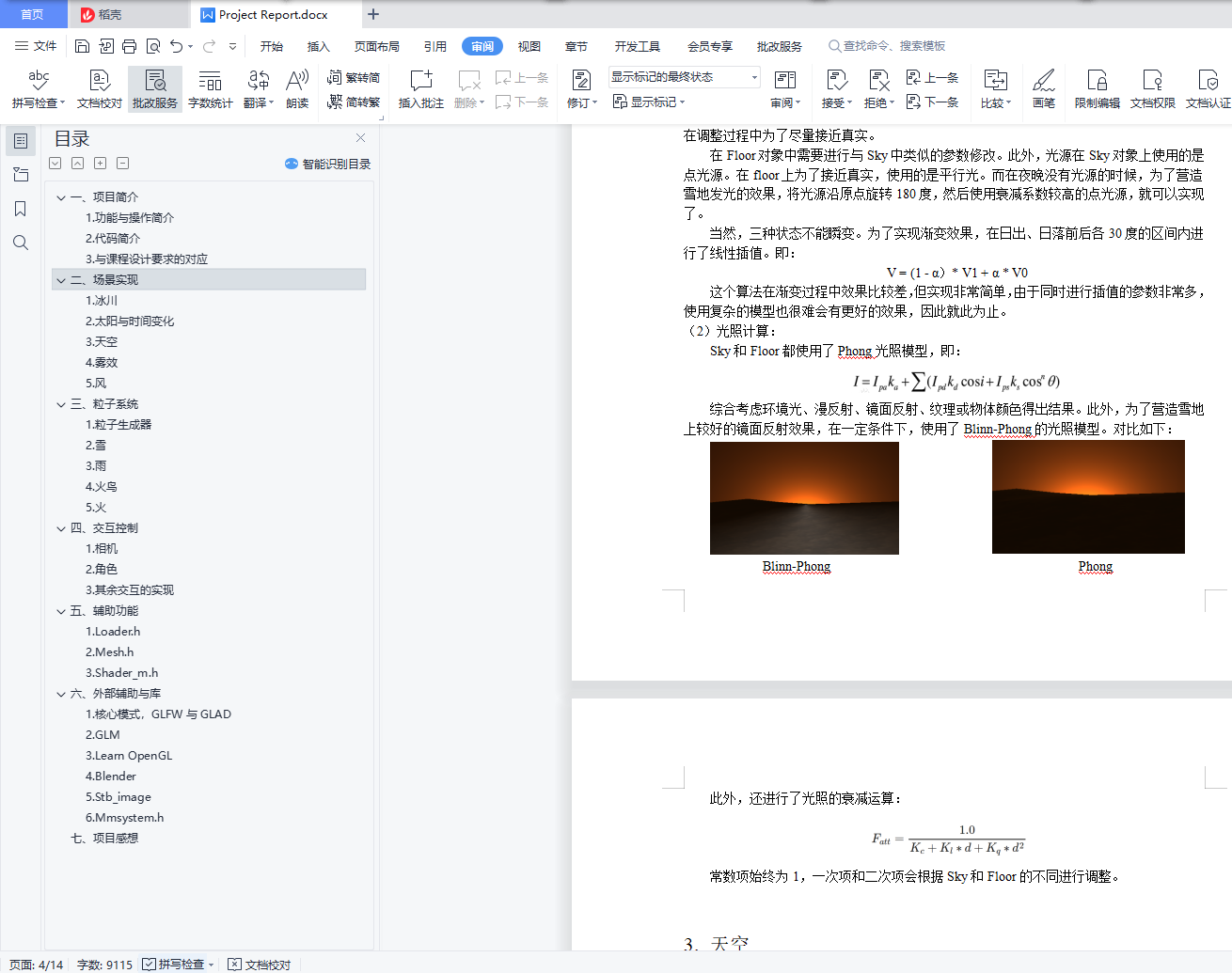
Task: Click the print icon in quick access toolbar
Action: click(129, 46)
